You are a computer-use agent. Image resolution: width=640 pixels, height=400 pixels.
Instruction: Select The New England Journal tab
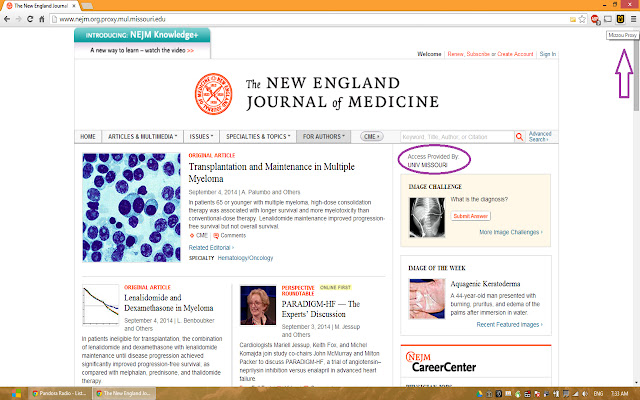pos(40,6)
